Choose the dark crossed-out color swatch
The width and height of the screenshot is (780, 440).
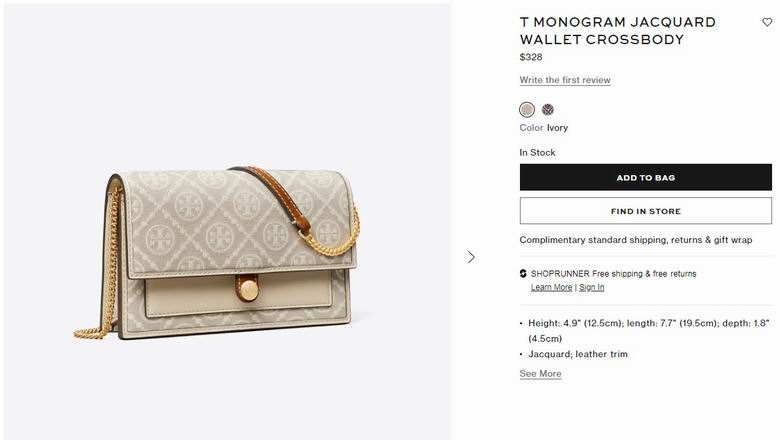pos(548,109)
